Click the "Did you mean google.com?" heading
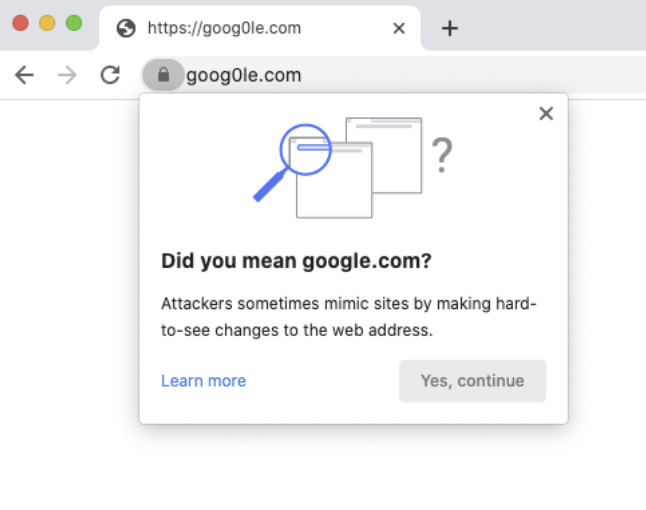This screenshot has height=510, width=646. click(x=296, y=261)
